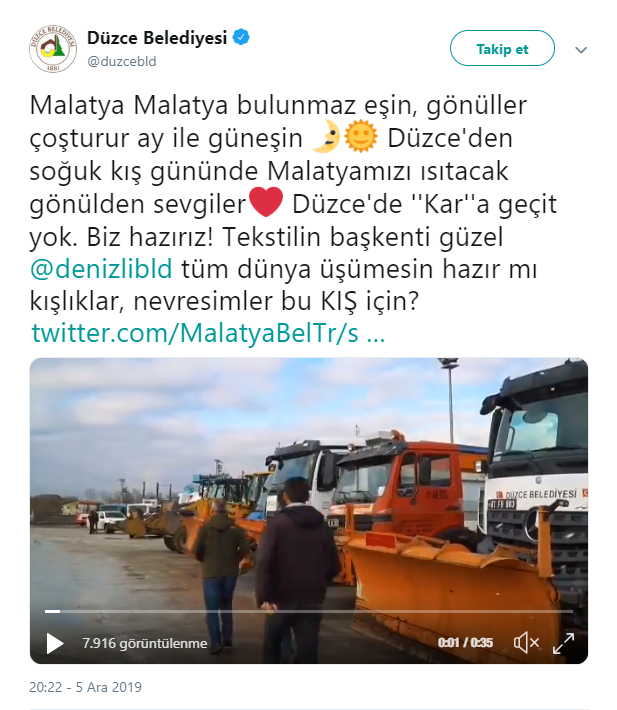Click the verified badge icon
The height and width of the screenshot is (710, 617).
(x=241, y=37)
